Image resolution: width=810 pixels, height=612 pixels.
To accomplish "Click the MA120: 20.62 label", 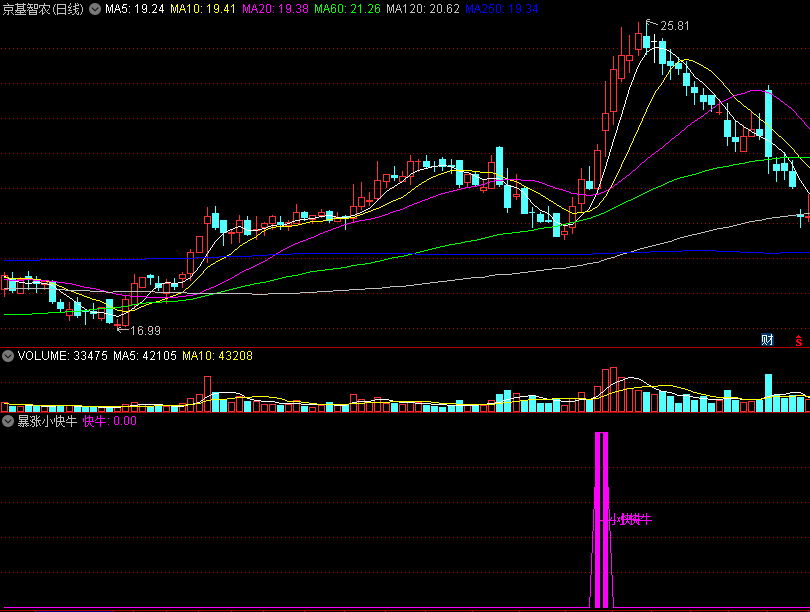I will tap(423, 9).
